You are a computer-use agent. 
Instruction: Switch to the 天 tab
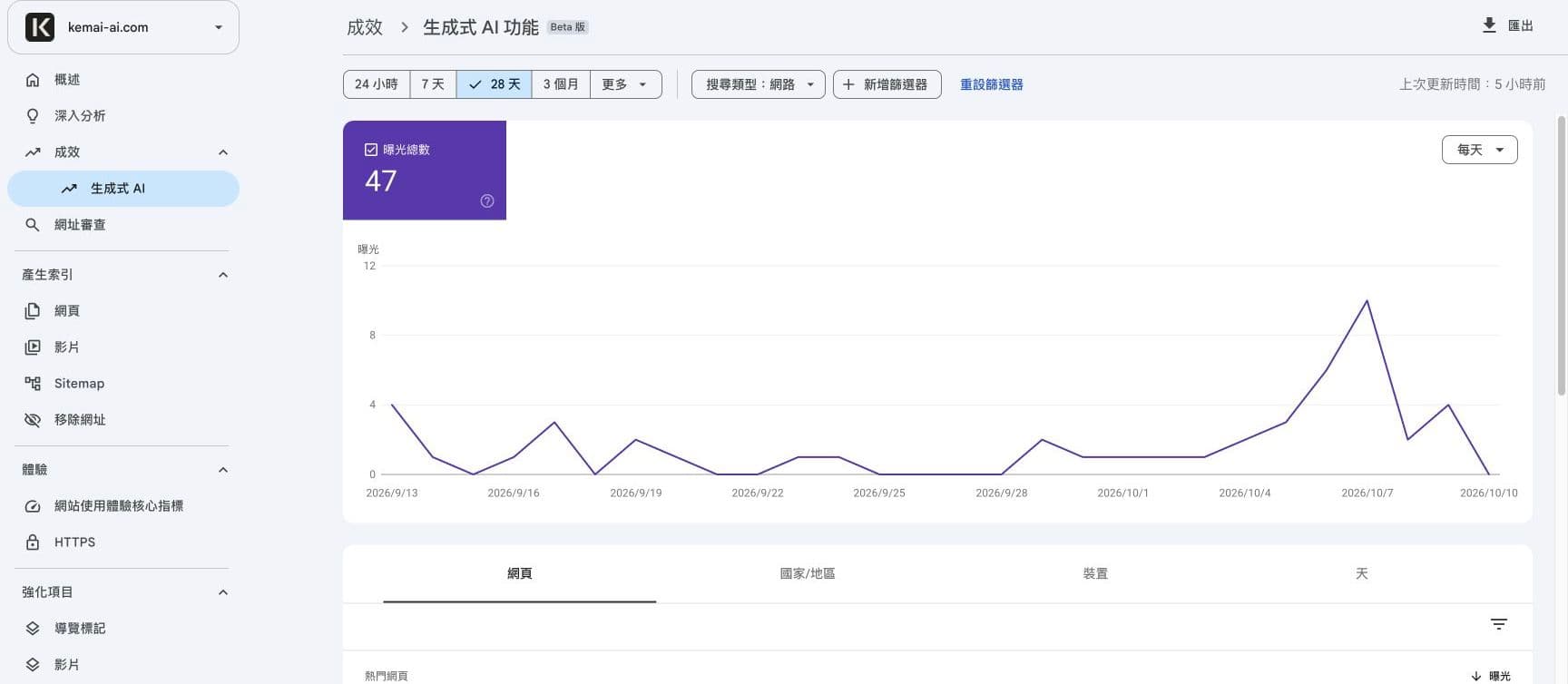1361,574
